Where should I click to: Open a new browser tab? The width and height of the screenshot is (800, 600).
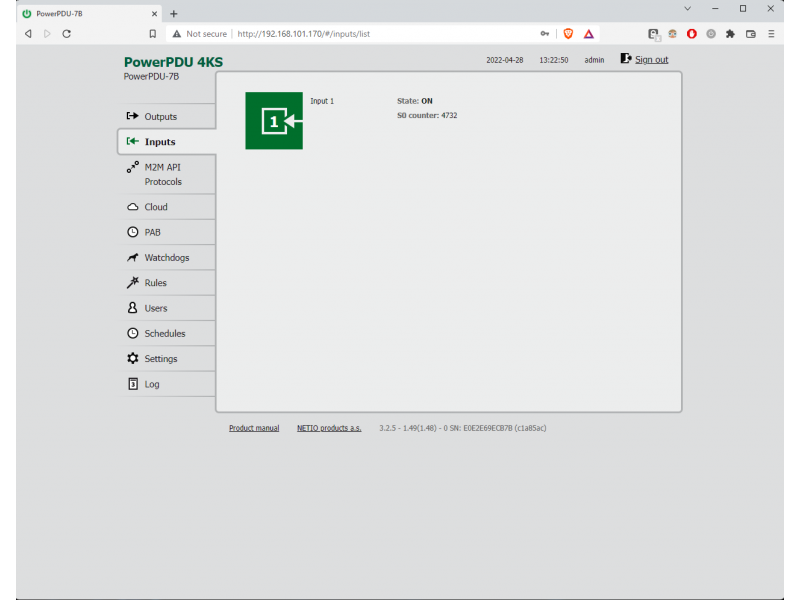click(173, 14)
